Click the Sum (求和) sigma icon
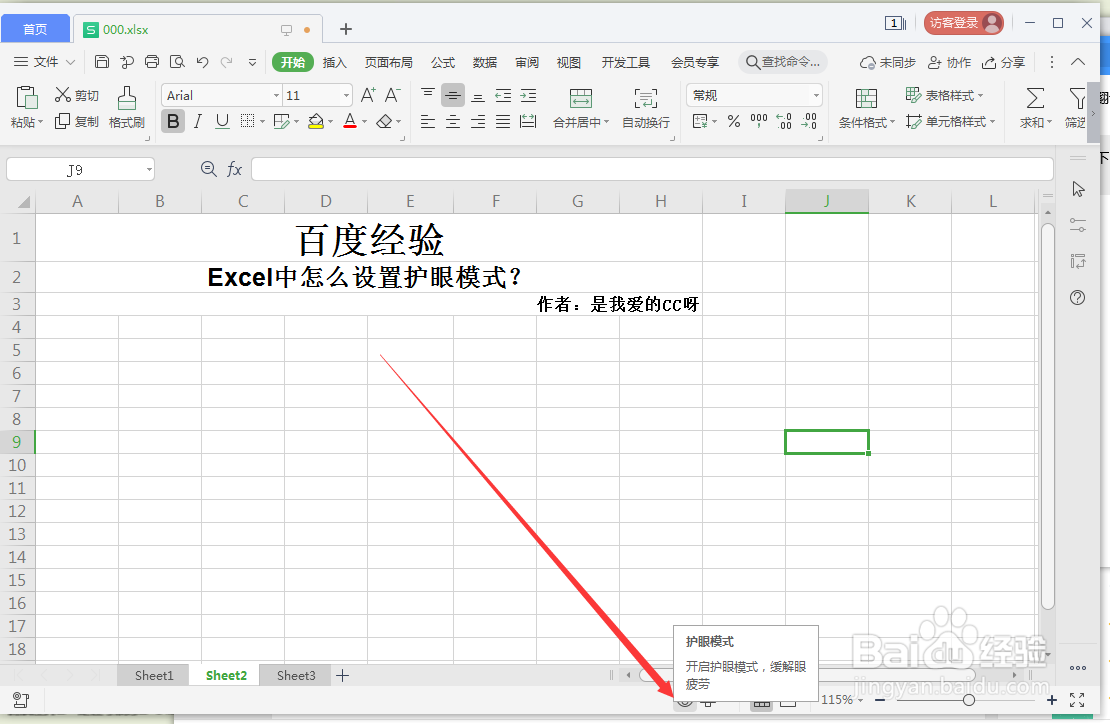Screen dimensions: 1110x724 [x=1035, y=98]
